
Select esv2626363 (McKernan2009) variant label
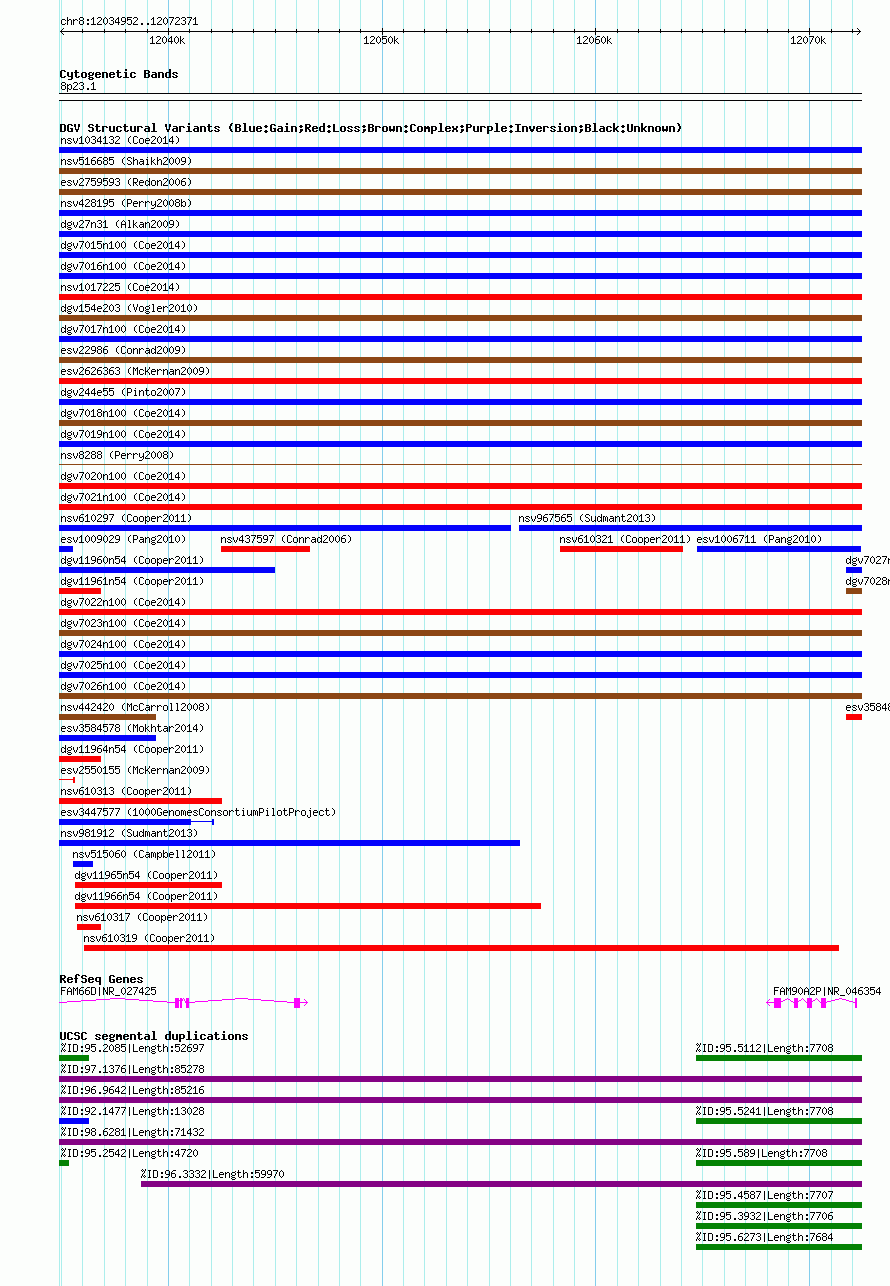[x=135, y=371]
